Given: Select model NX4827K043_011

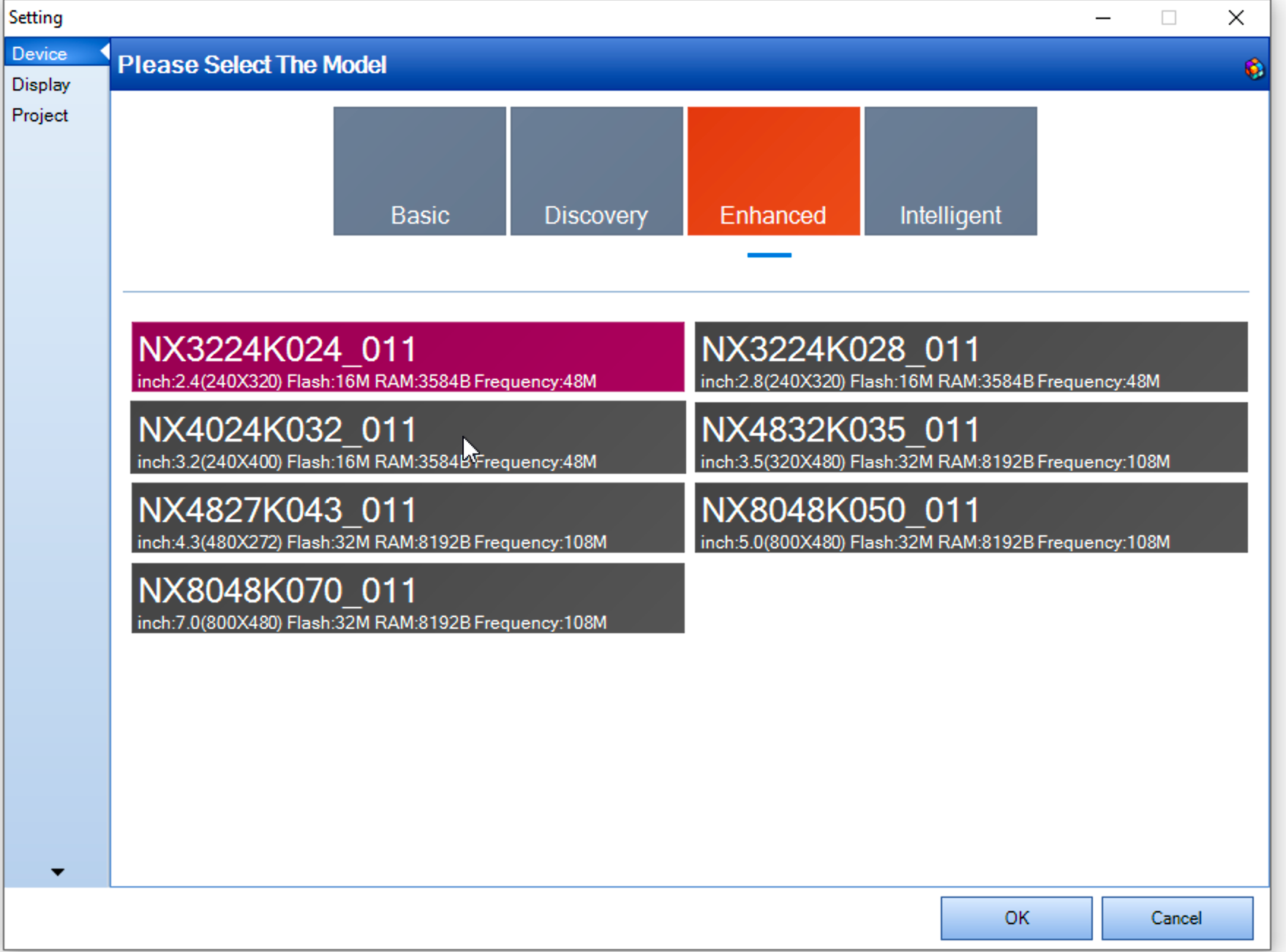Looking at the screenshot, I should (407, 518).
